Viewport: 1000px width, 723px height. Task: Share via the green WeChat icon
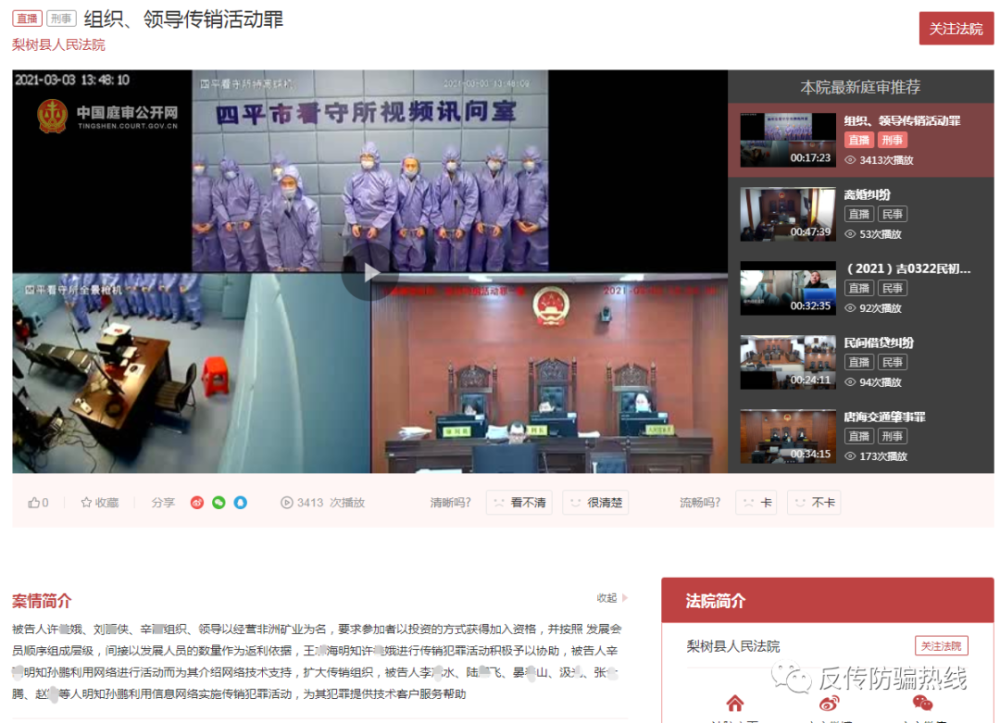tap(218, 502)
